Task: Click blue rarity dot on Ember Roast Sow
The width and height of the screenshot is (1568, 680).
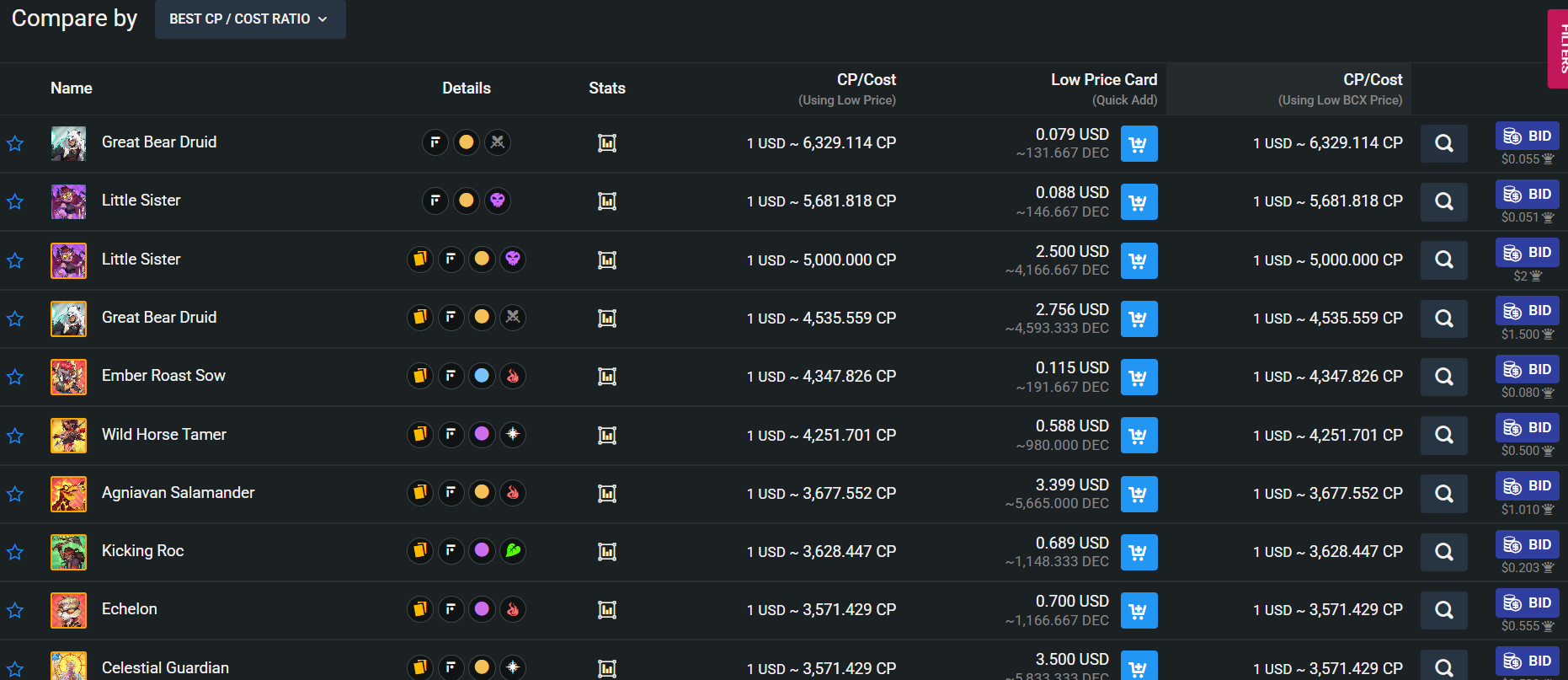Action: point(482,376)
